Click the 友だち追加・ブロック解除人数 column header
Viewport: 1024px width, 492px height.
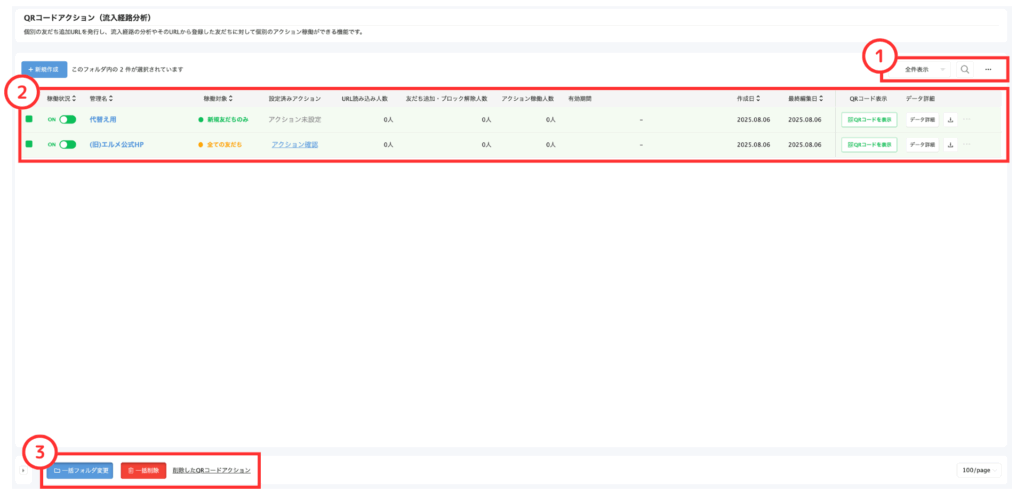446,99
